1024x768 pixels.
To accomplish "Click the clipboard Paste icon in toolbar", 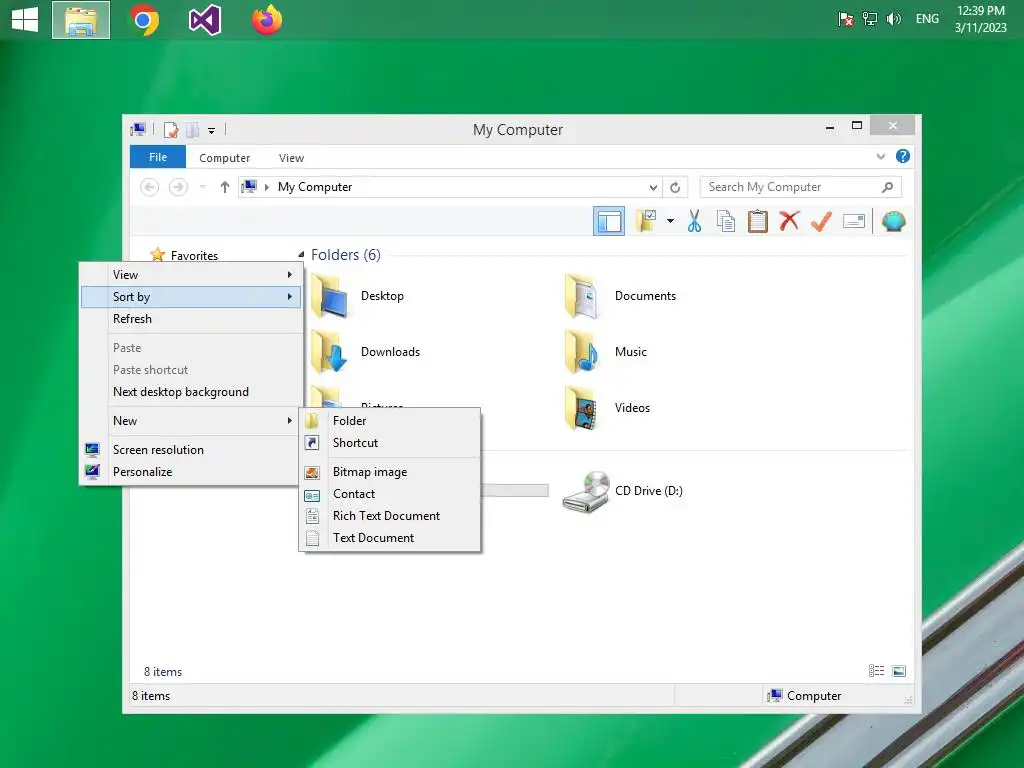I will click(x=758, y=221).
